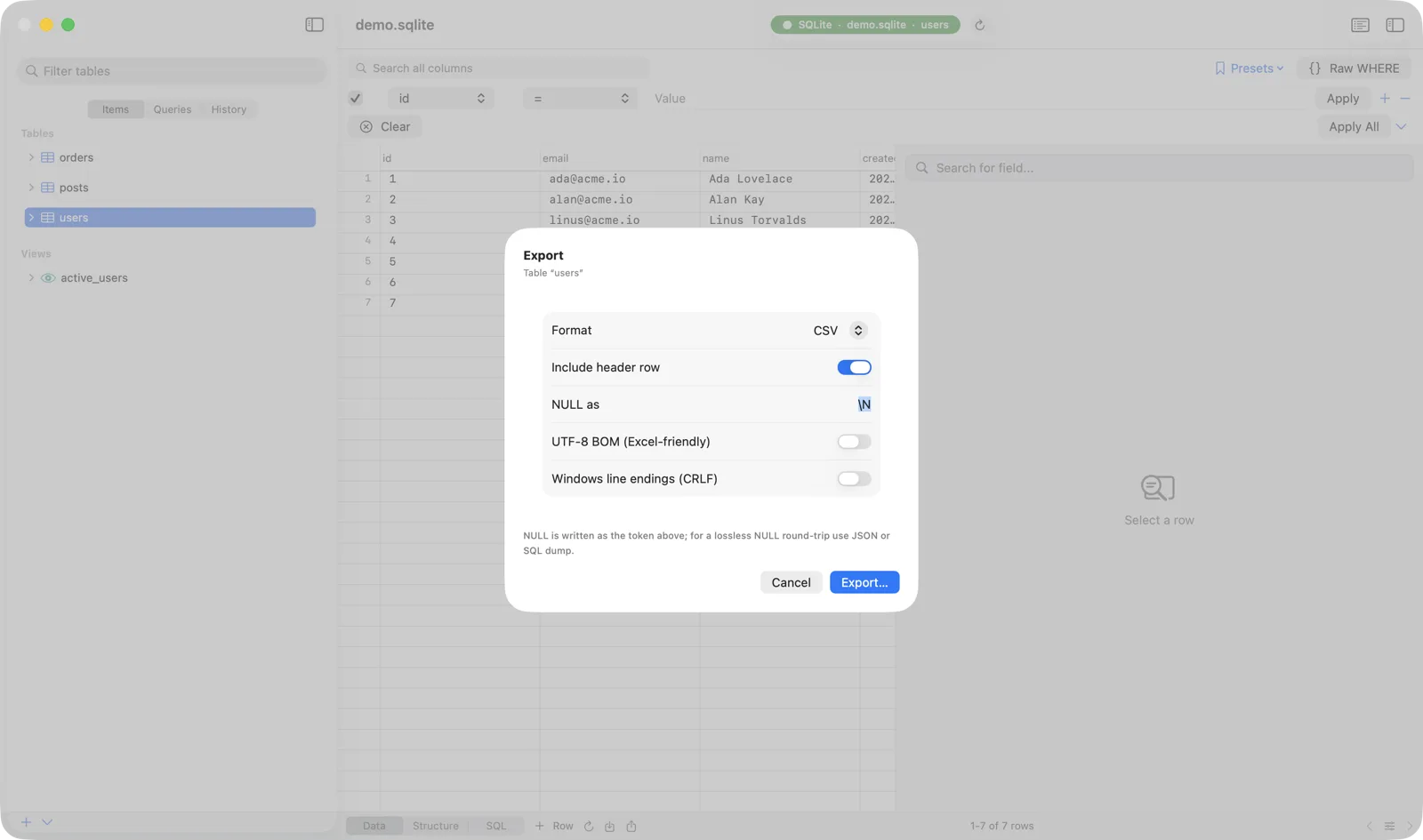Image resolution: width=1423 pixels, height=840 pixels.
Task: Open the Presets dropdown menu
Action: point(1250,68)
